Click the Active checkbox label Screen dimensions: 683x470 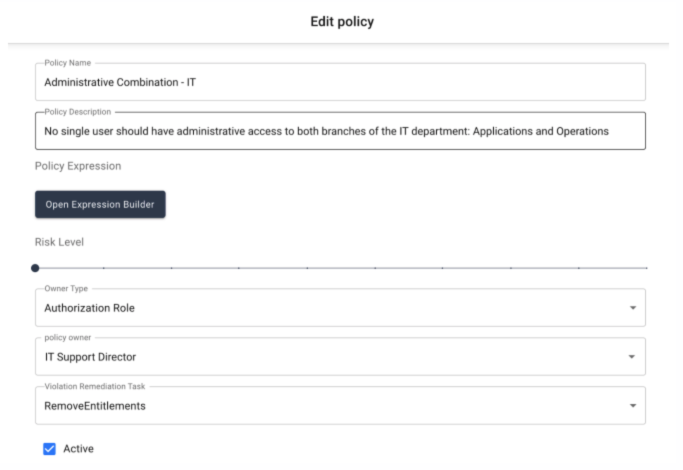[x=78, y=449]
